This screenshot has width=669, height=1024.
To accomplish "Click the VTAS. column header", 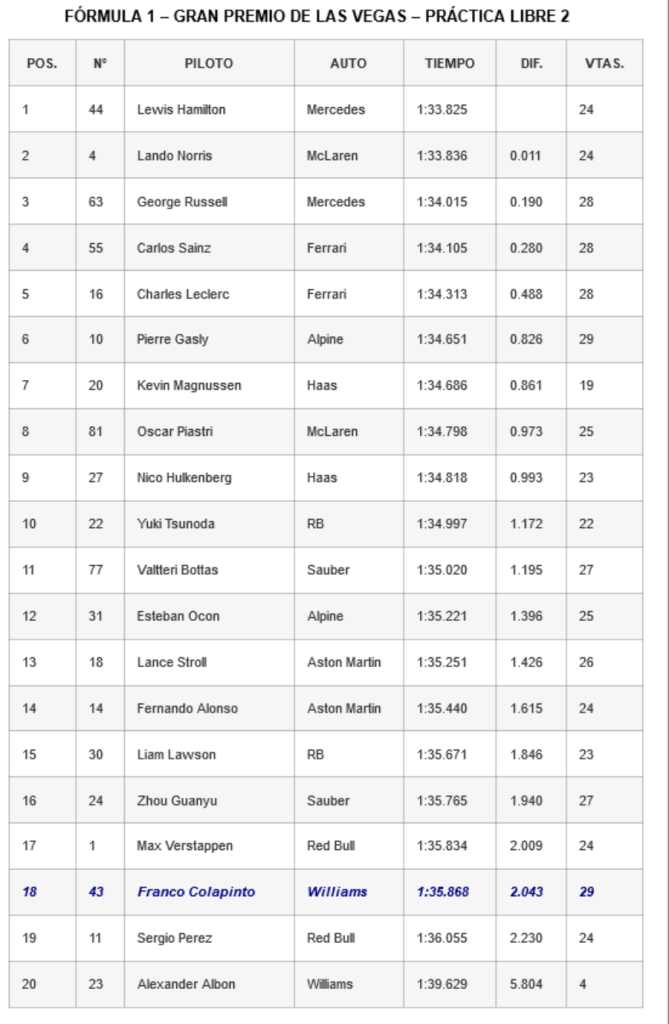I will point(604,63).
